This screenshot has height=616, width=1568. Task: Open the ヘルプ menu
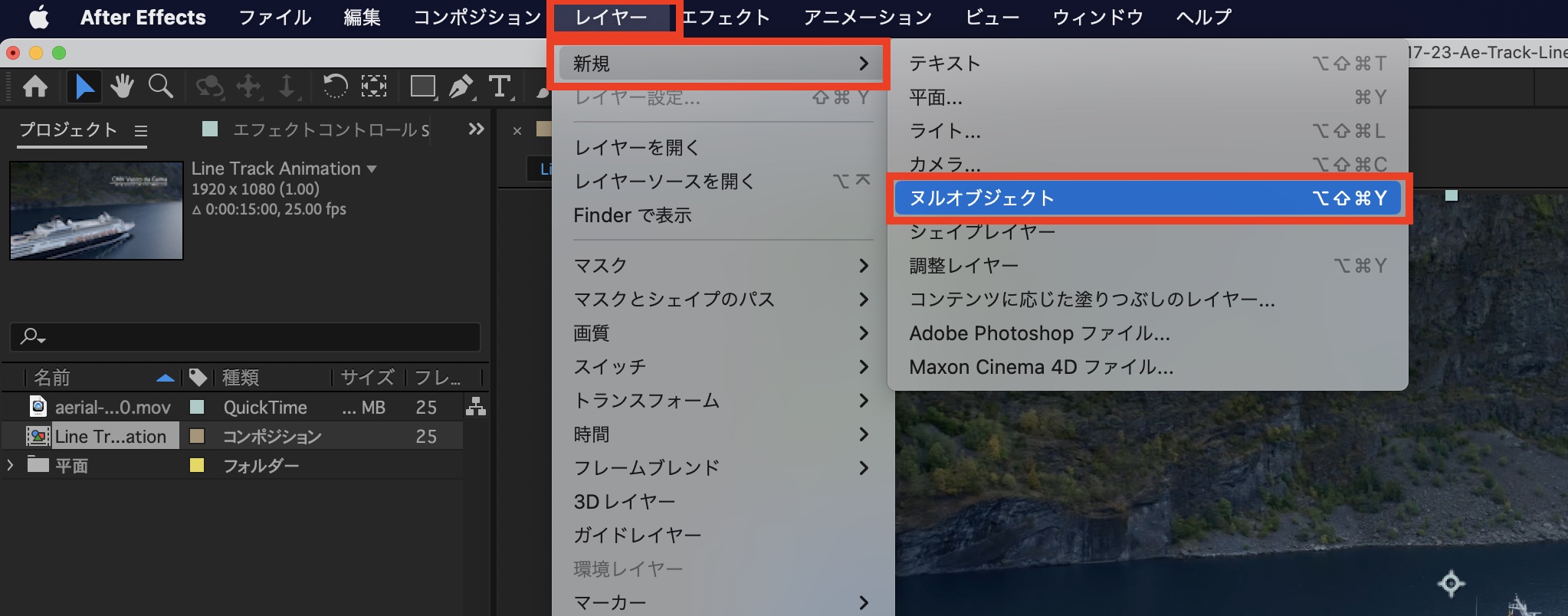click(1203, 17)
